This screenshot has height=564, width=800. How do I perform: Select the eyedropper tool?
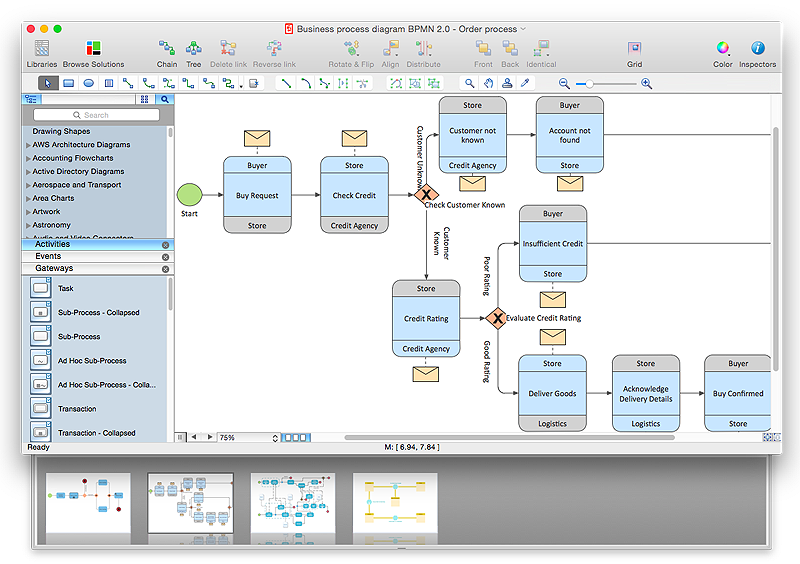click(x=525, y=83)
